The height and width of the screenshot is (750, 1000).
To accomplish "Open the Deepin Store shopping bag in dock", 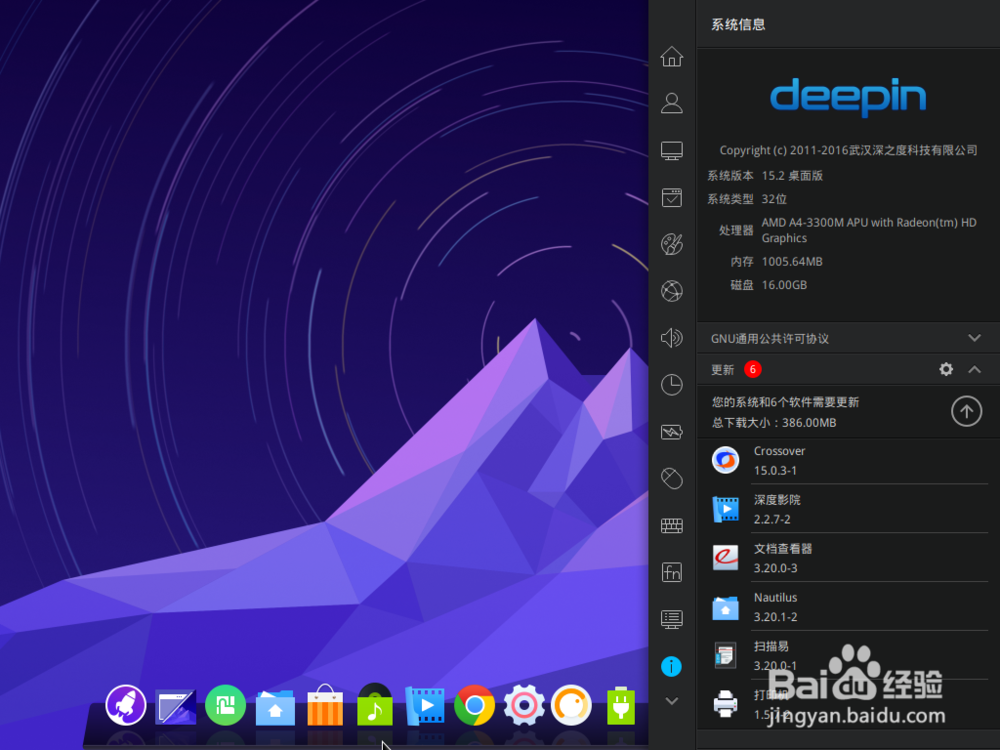I will point(325,705).
